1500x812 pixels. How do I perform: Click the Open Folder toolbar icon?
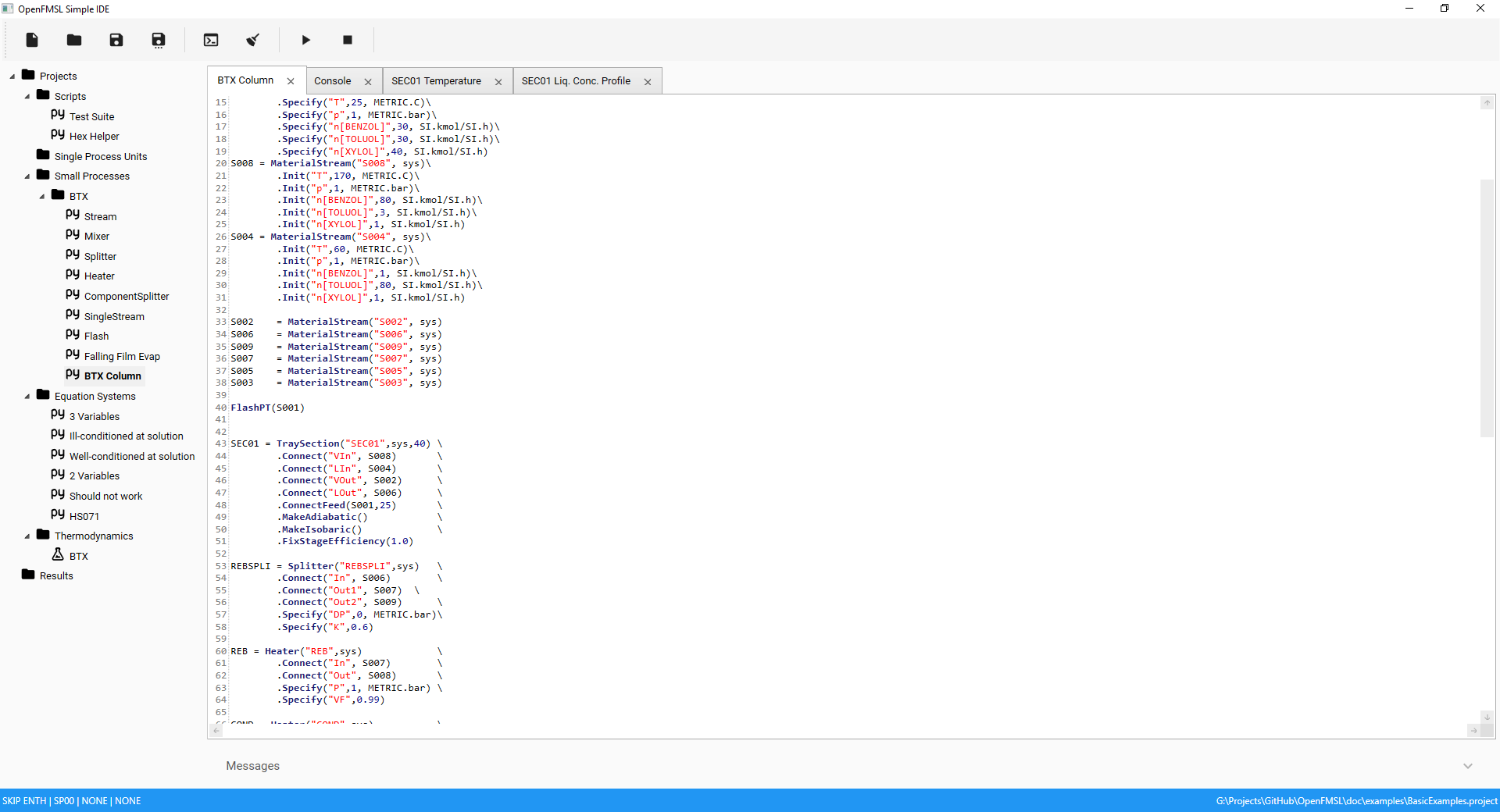[74, 40]
